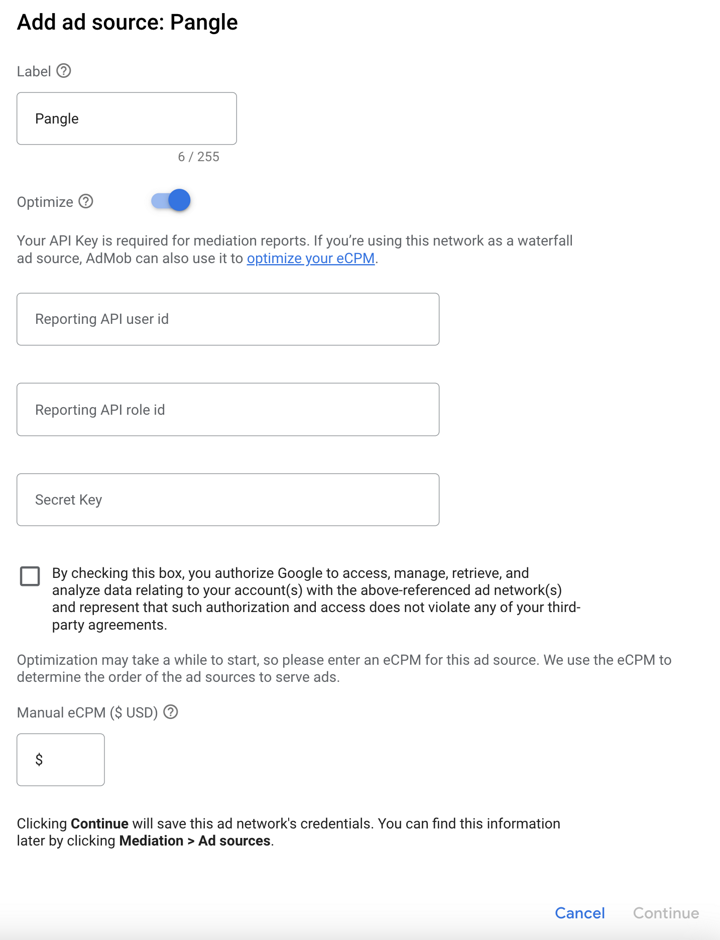Click the Manual eCPM dollar input
This screenshot has height=940, width=720.
pyautogui.click(x=60, y=759)
